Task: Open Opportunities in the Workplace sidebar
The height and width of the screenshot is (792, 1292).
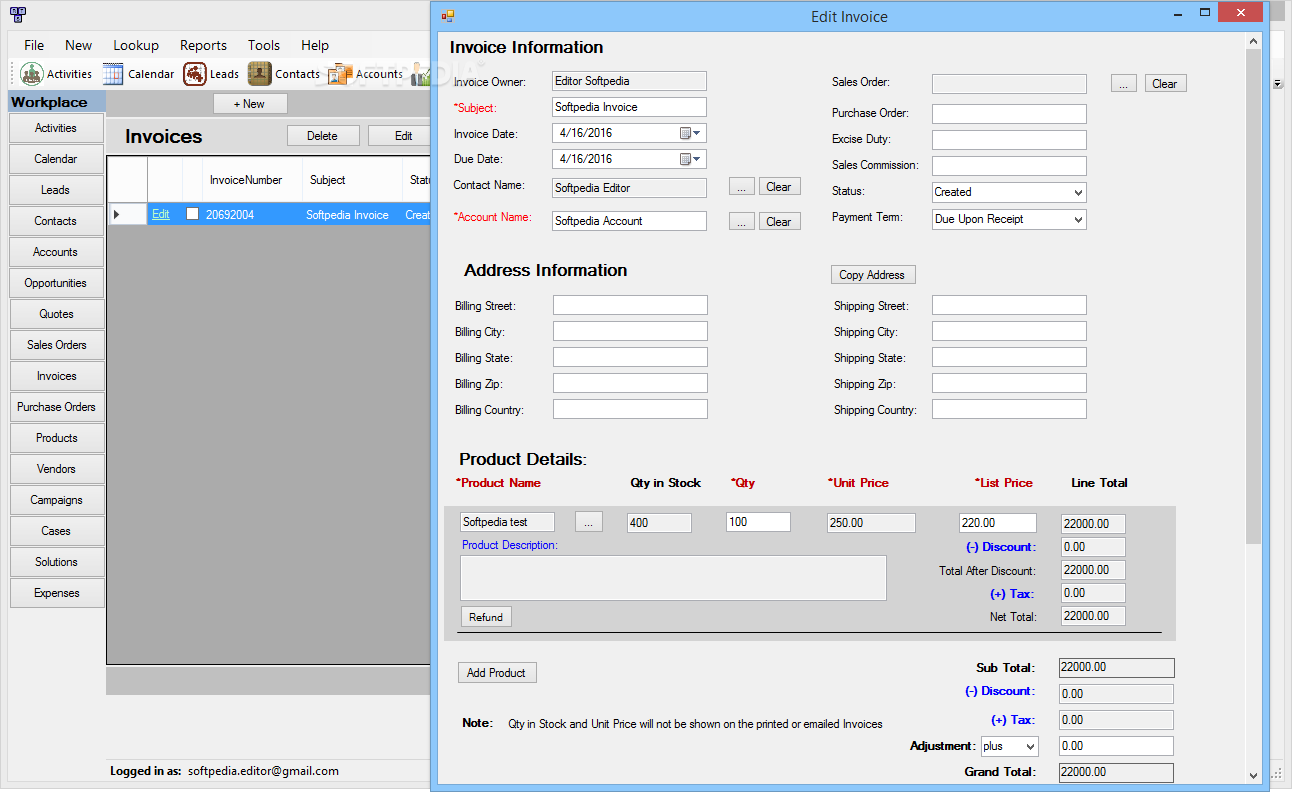Action: coord(56,283)
